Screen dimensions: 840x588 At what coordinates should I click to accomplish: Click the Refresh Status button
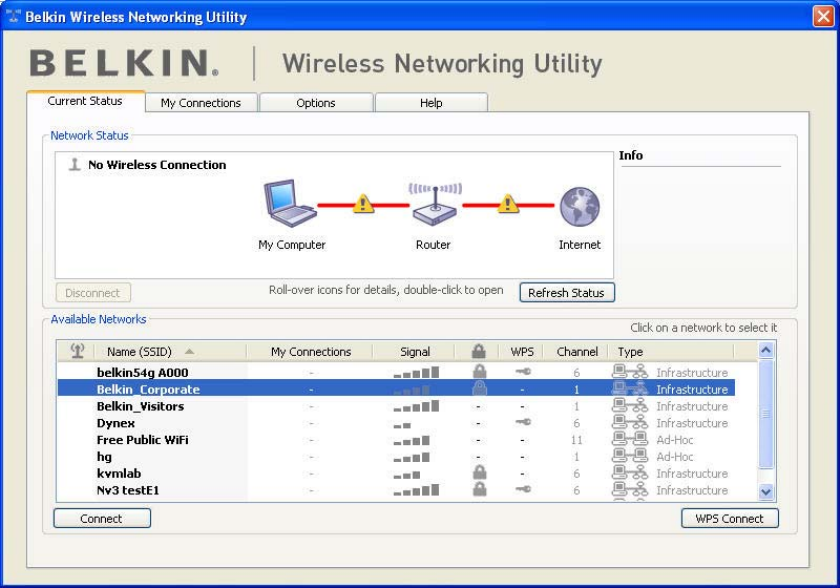point(567,292)
